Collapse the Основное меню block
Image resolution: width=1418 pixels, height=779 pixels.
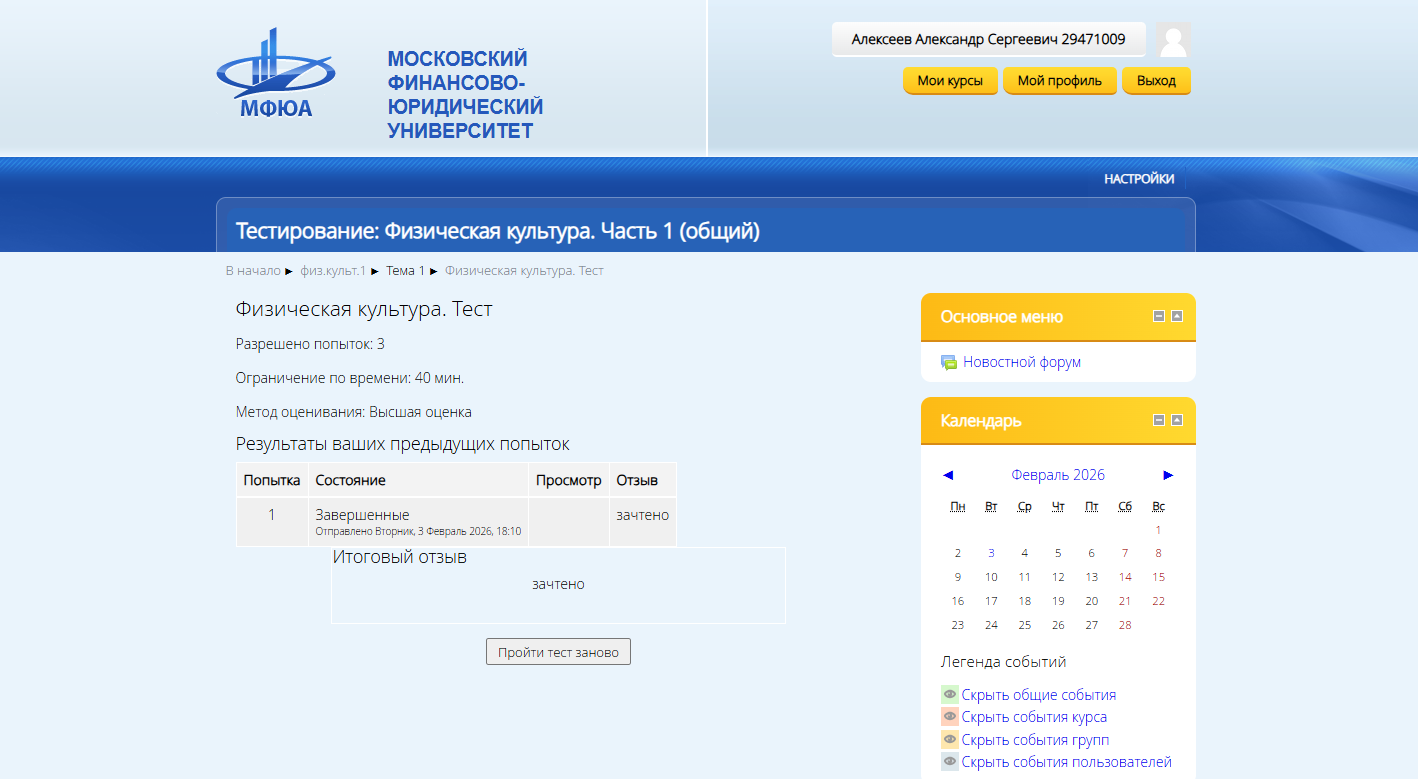1159,316
